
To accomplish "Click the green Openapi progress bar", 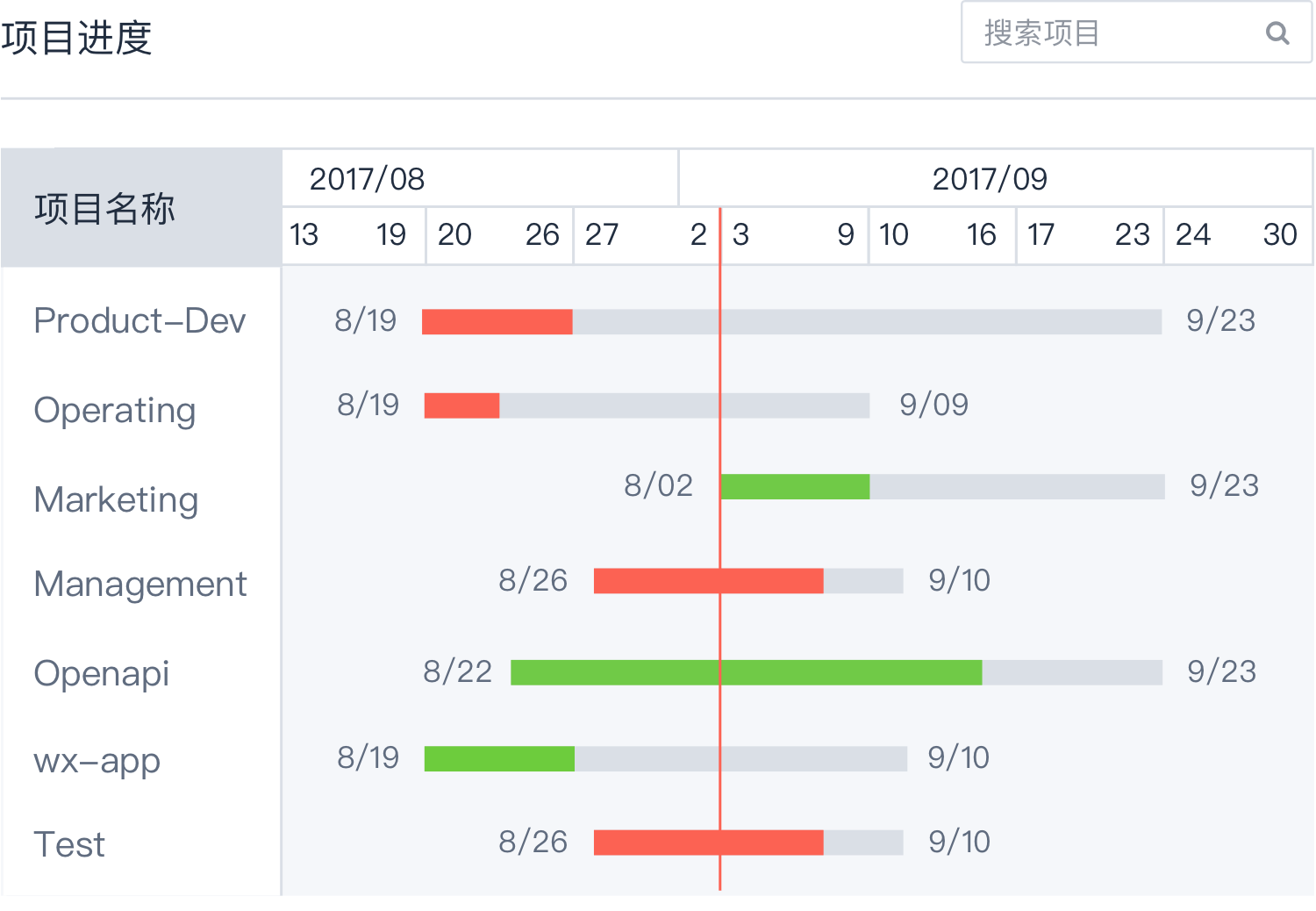I will pos(746,673).
